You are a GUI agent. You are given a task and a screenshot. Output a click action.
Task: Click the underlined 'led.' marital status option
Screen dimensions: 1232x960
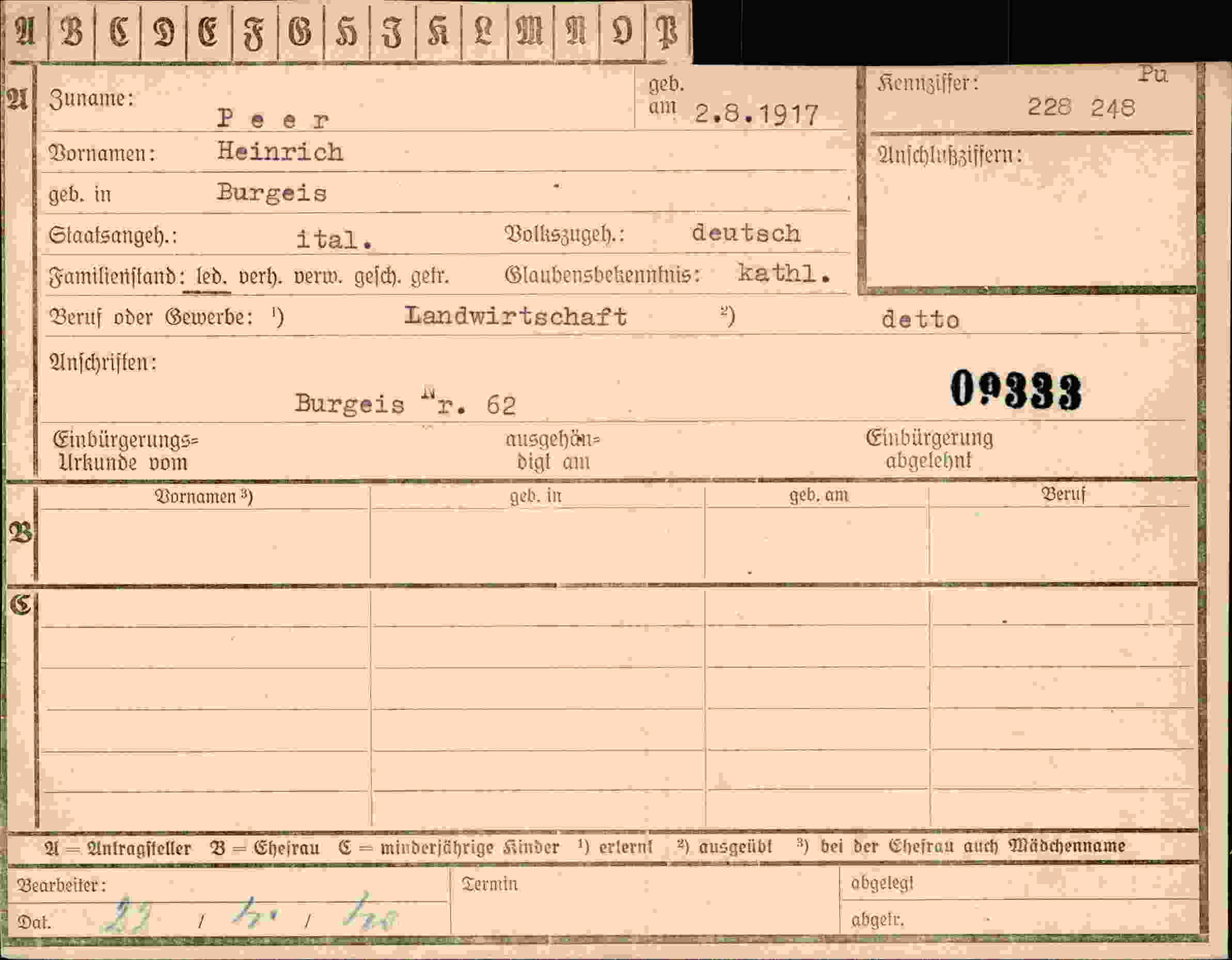point(212,277)
